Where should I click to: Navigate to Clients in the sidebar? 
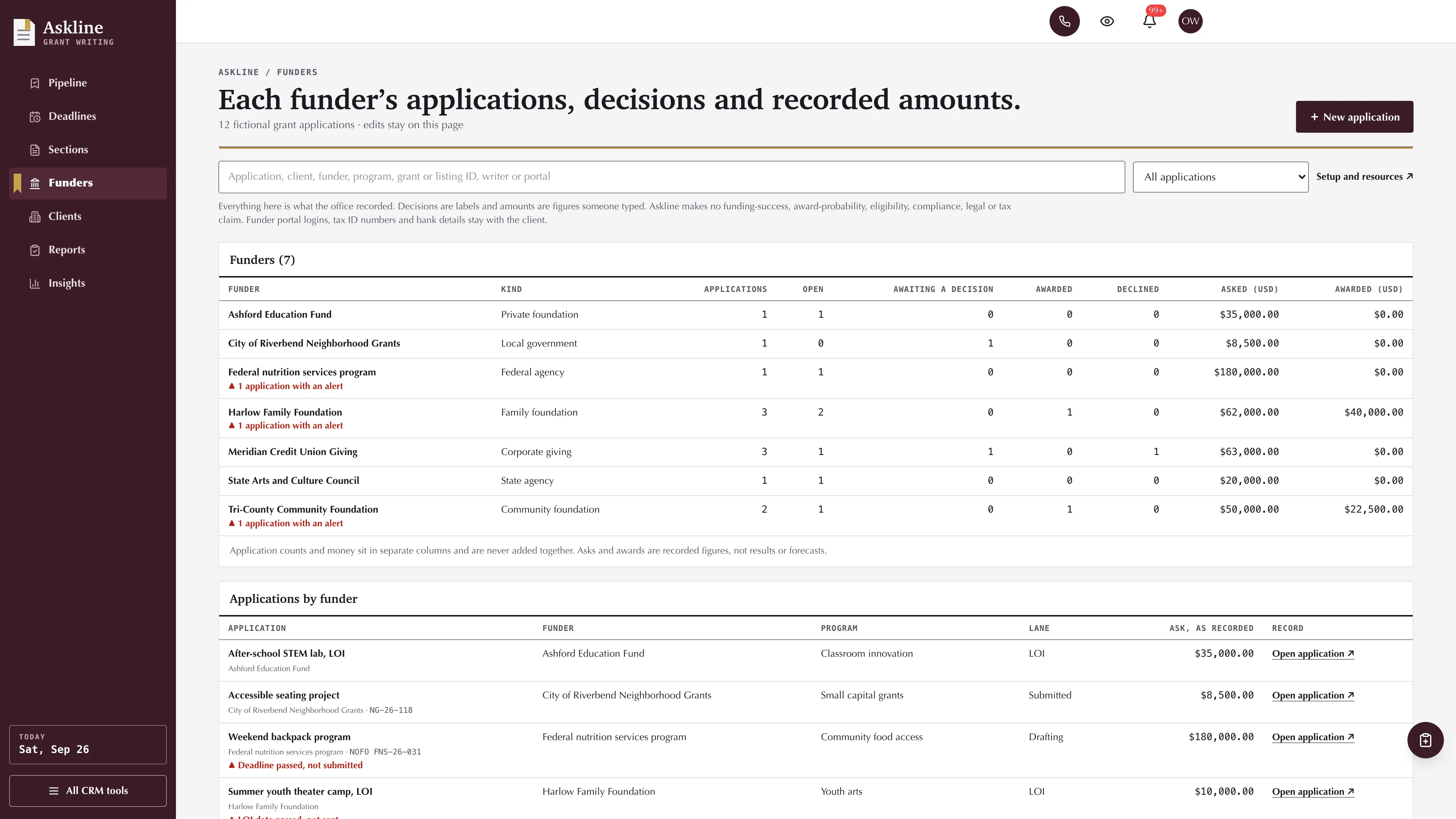coord(88,217)
